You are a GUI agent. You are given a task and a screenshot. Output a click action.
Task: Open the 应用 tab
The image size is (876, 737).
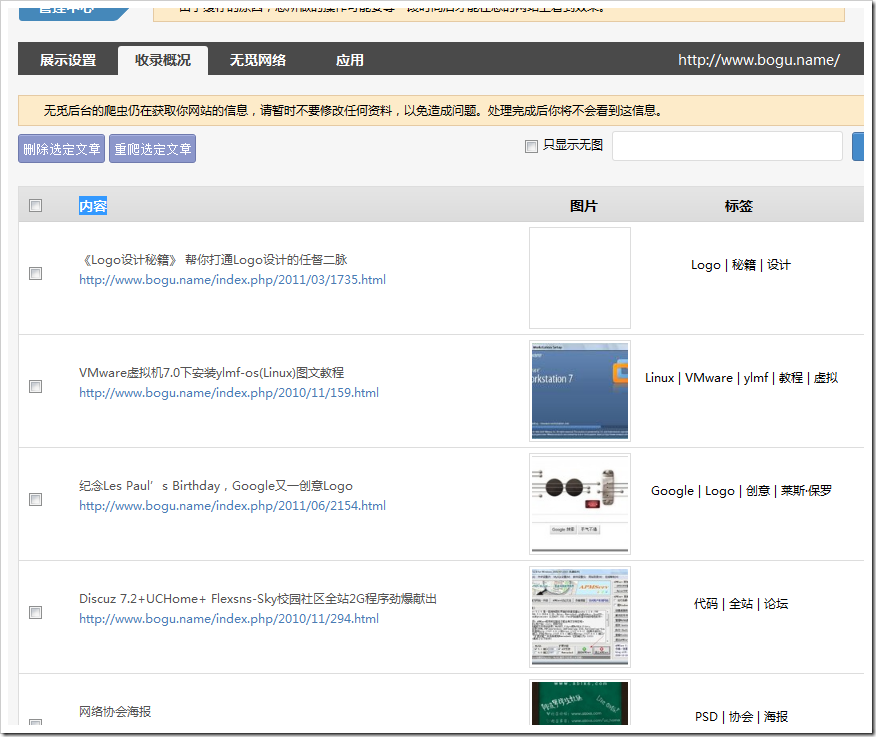pyautogui.click(x=350, y=60)
